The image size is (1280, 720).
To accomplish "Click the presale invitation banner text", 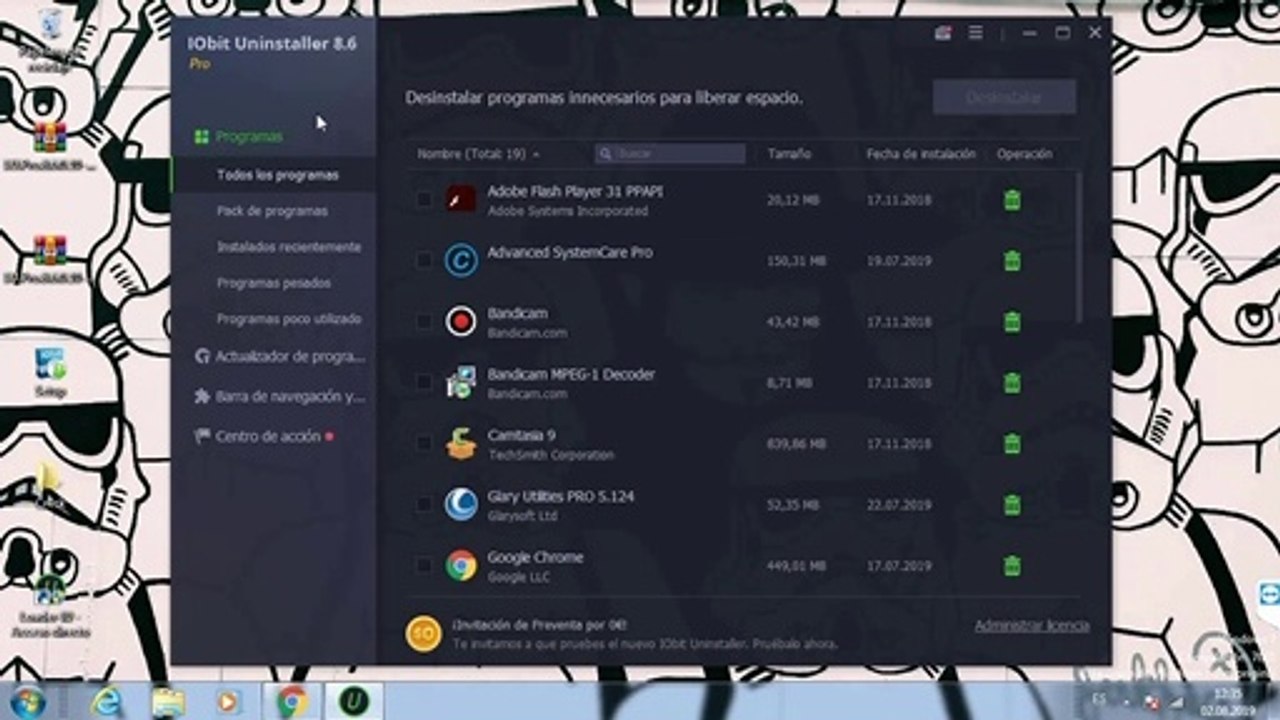I will [645, 635].
